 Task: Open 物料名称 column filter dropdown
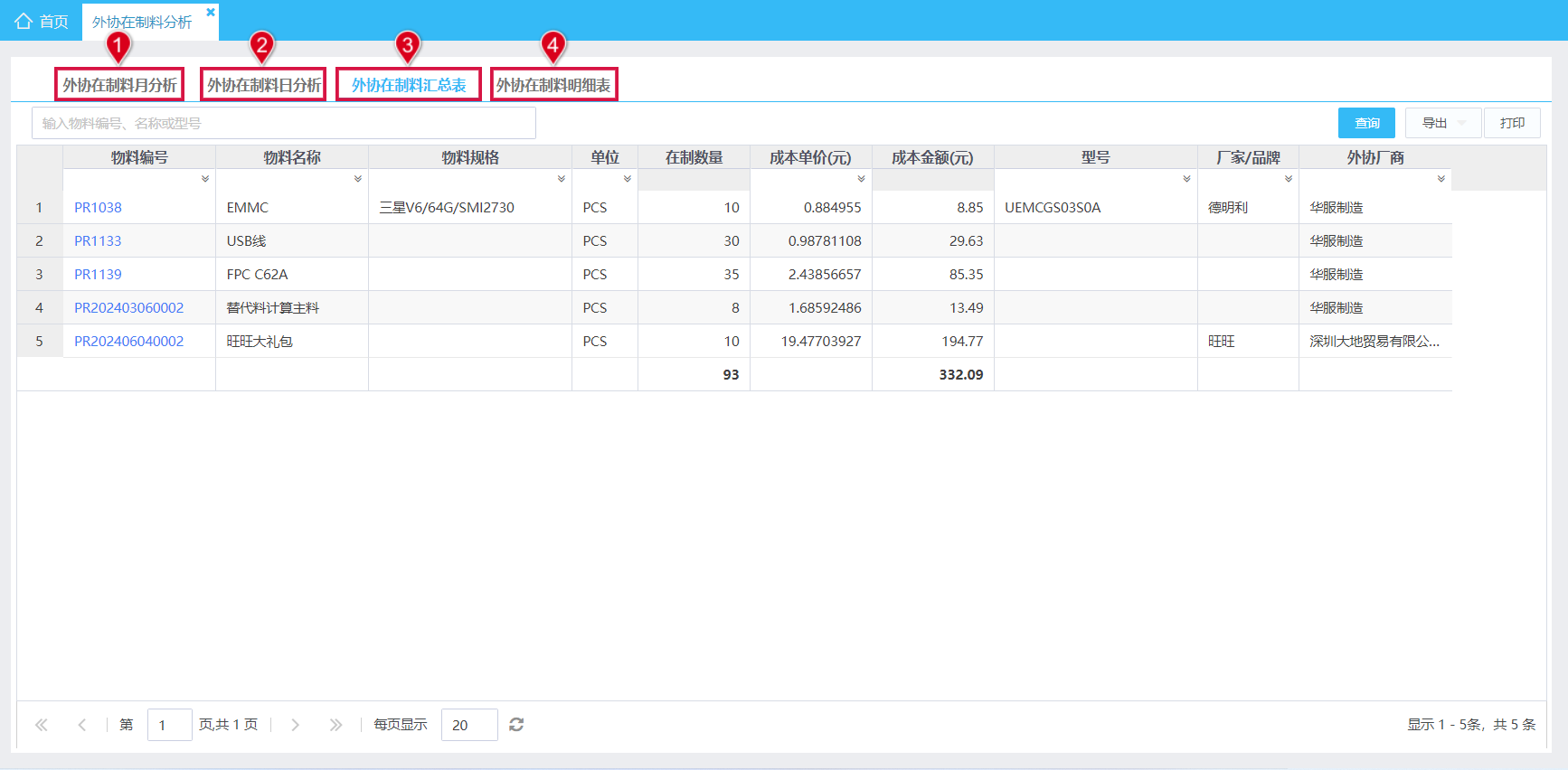tap(358, 179)
